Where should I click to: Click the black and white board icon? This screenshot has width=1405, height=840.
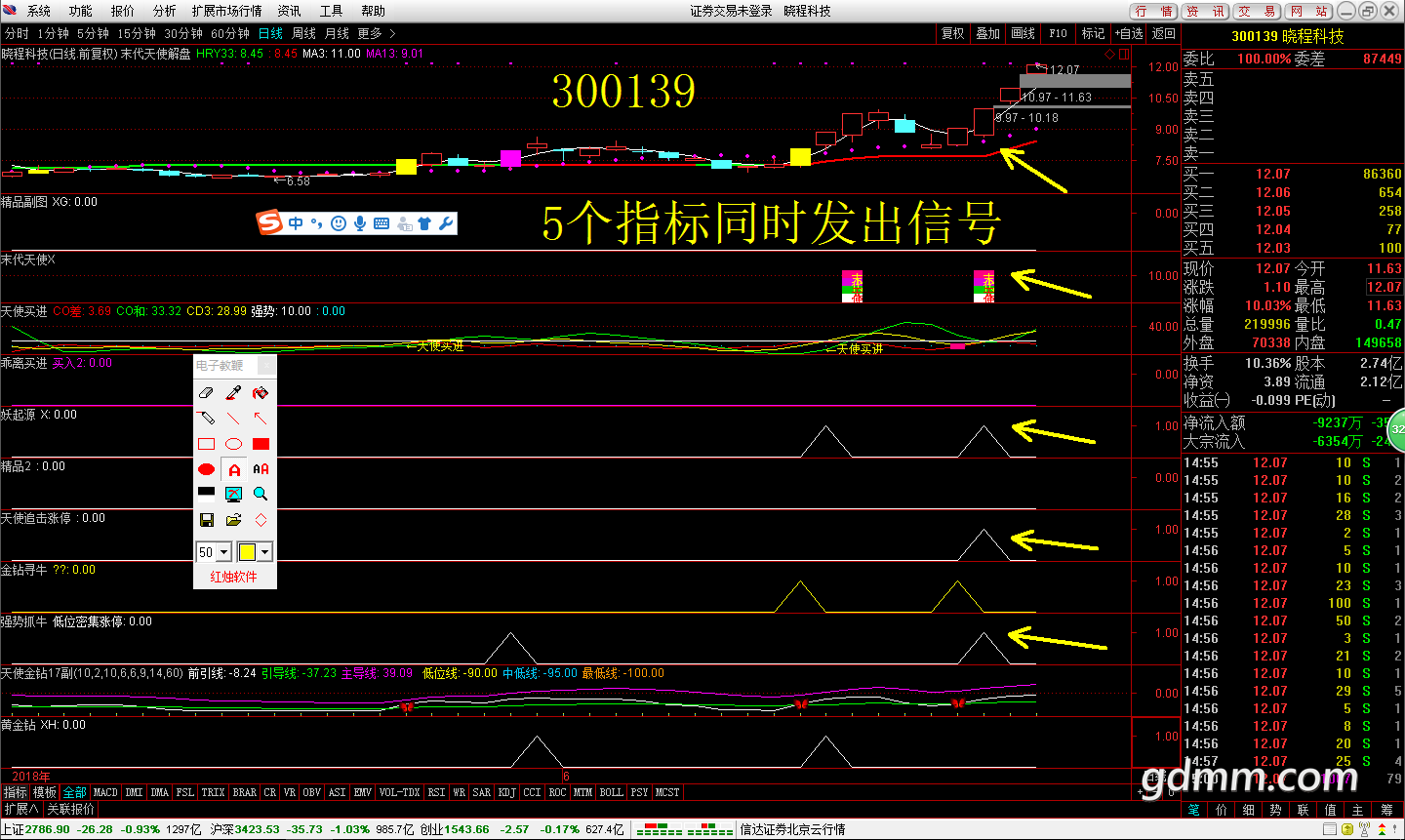[x=206, y=494]
